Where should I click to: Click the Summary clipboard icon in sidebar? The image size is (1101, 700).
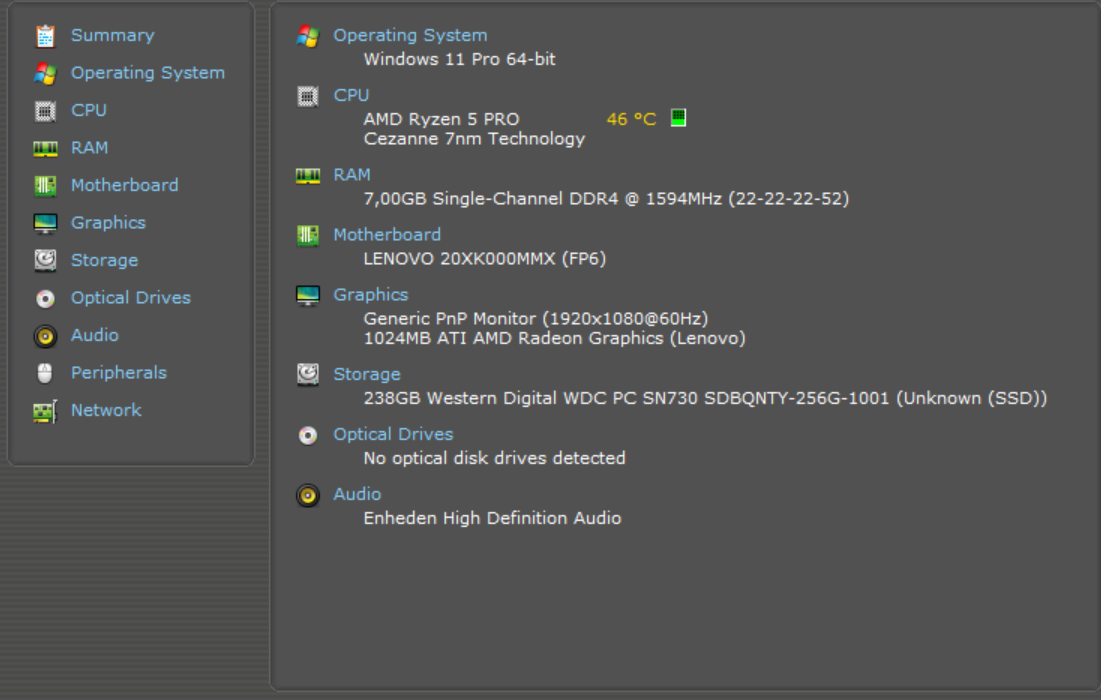46,36
